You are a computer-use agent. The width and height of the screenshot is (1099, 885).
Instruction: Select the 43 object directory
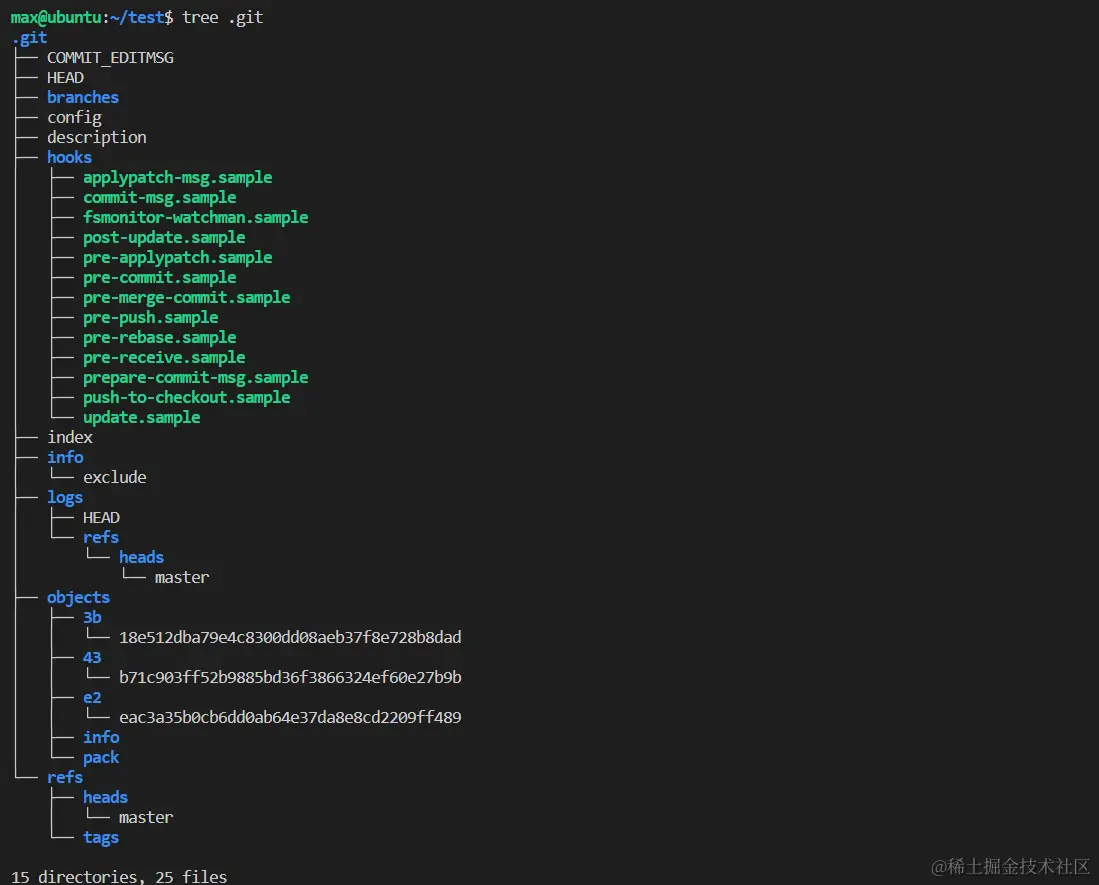(92, 657)
